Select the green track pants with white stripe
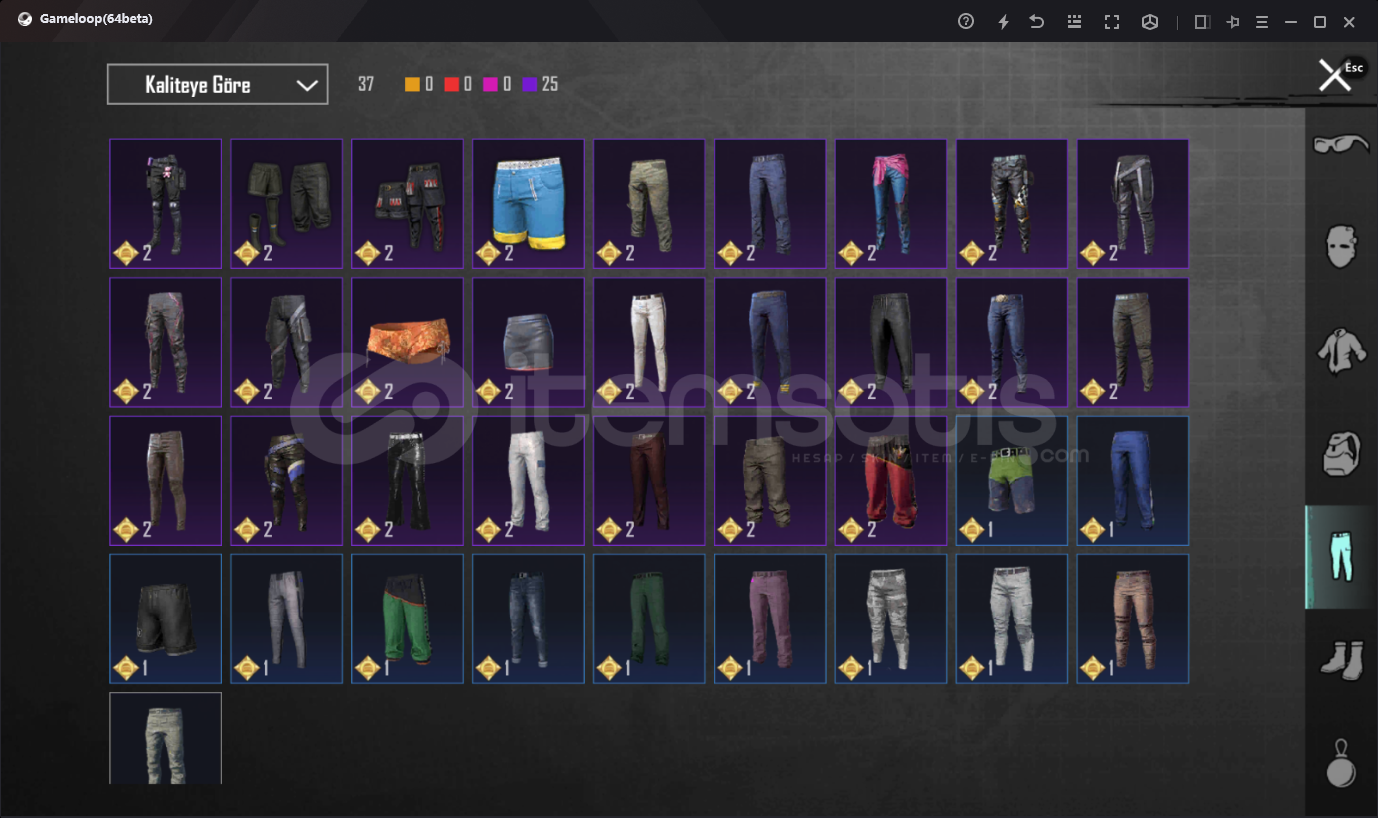Viewport: 1378px width, 818px height. point(407,619)
